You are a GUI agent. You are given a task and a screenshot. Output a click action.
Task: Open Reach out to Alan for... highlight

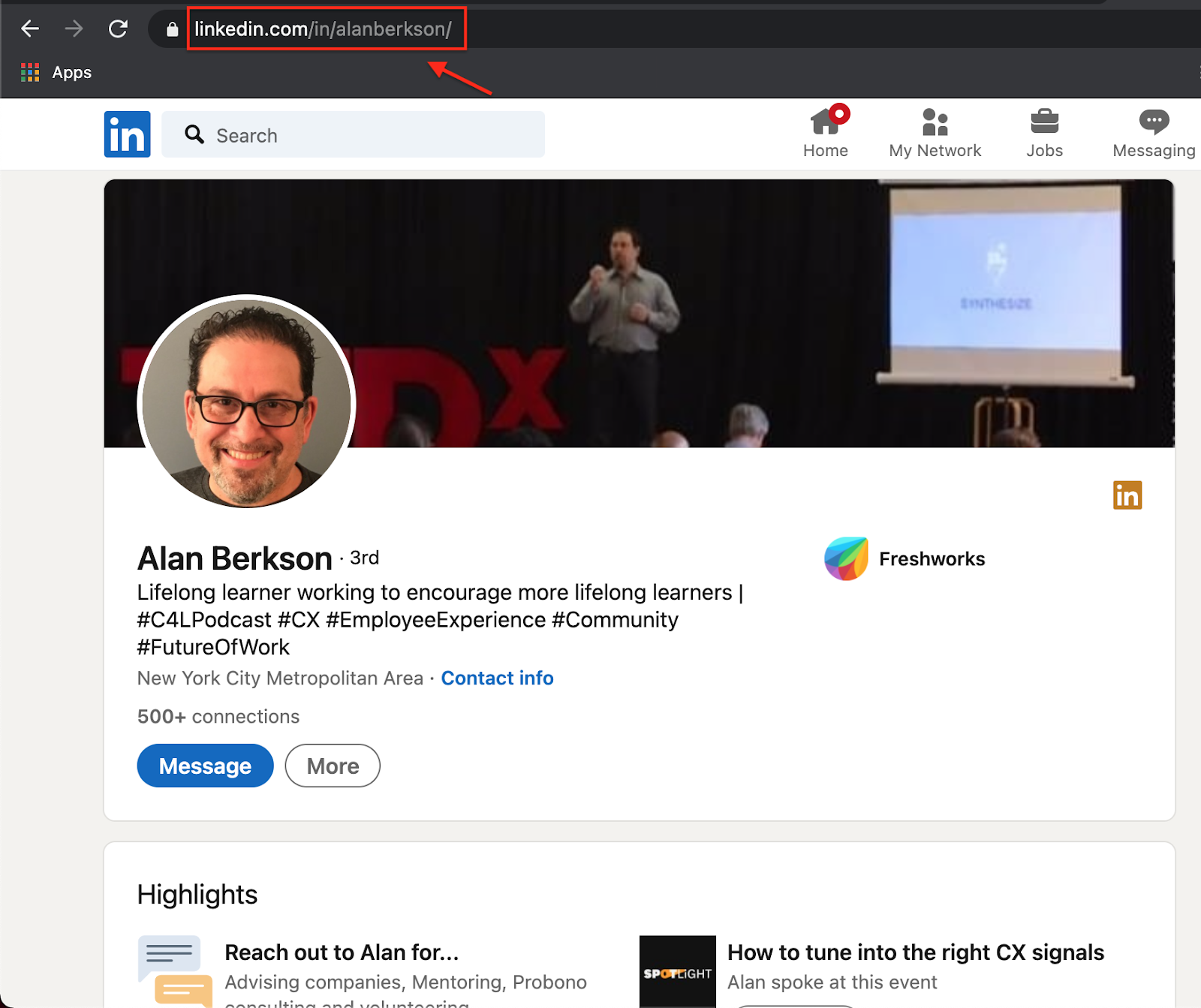pos(342,952)
